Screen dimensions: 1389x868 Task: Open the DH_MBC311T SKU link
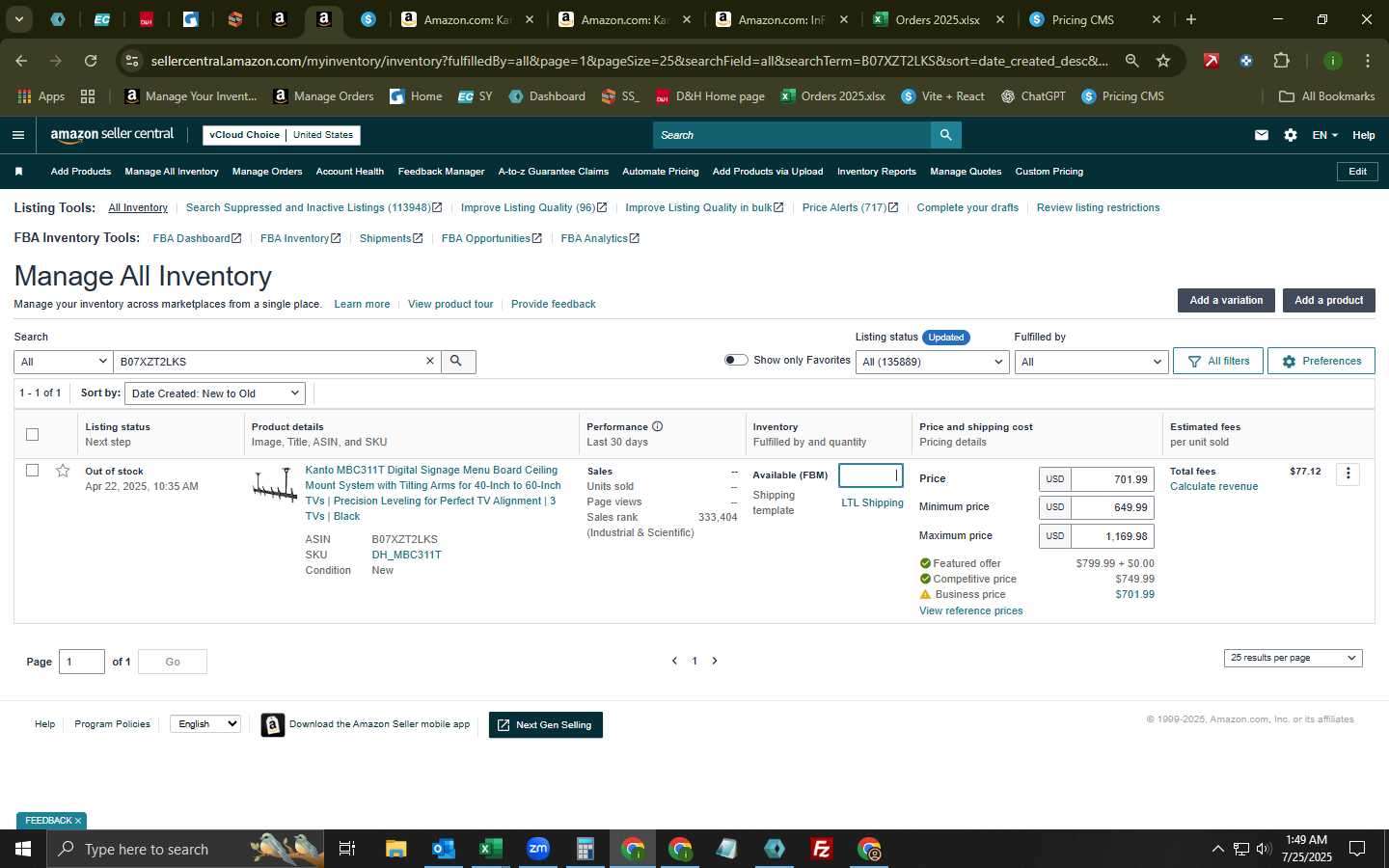pos(406,555)
